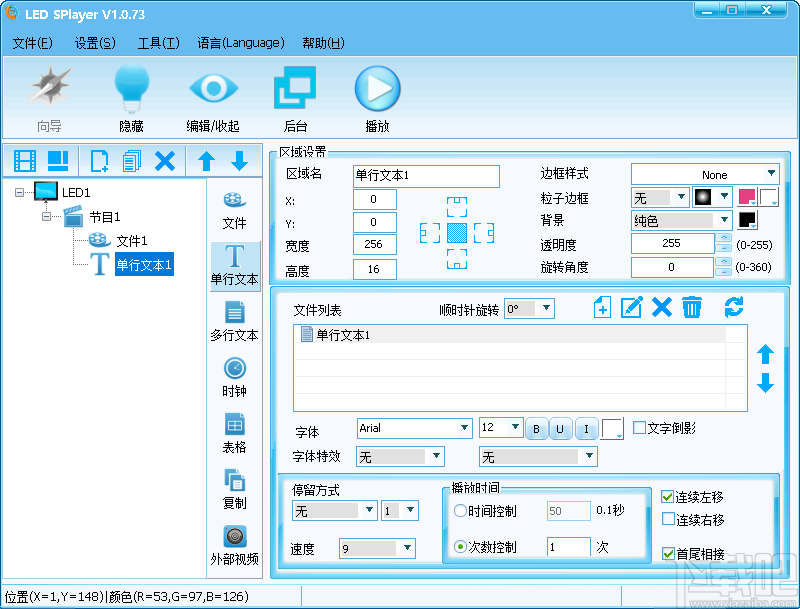Open the 边框样式 dropdown showing None
This screenshot has width=800, height=609.
tap(705, 172)
